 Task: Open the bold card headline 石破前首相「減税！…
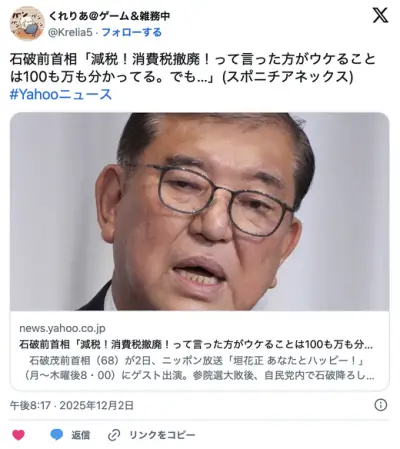[196, 344]
